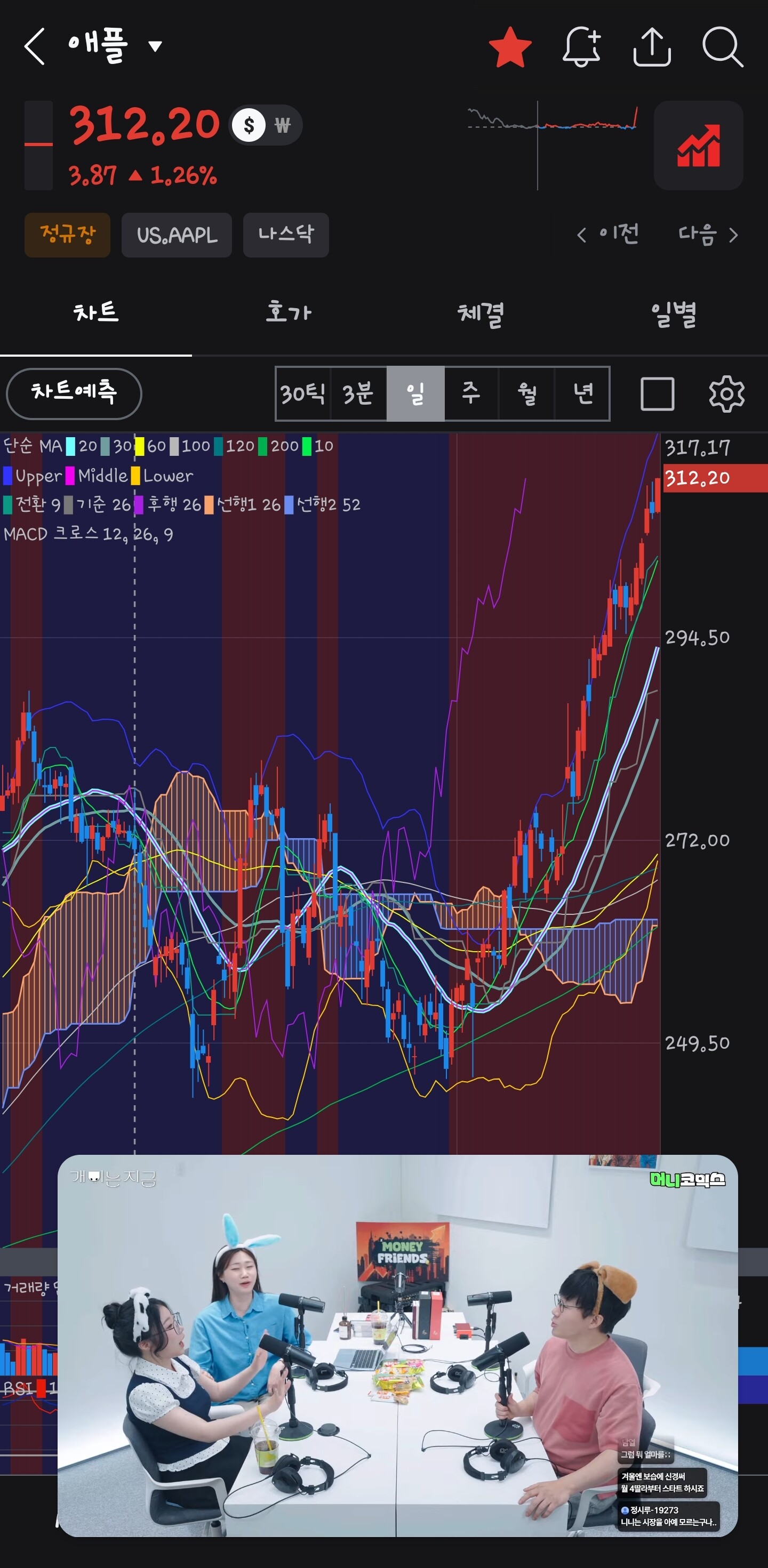Open chart settings gear icon
This screenshot has width=768, height=1568.
click(x=726, y=394)
